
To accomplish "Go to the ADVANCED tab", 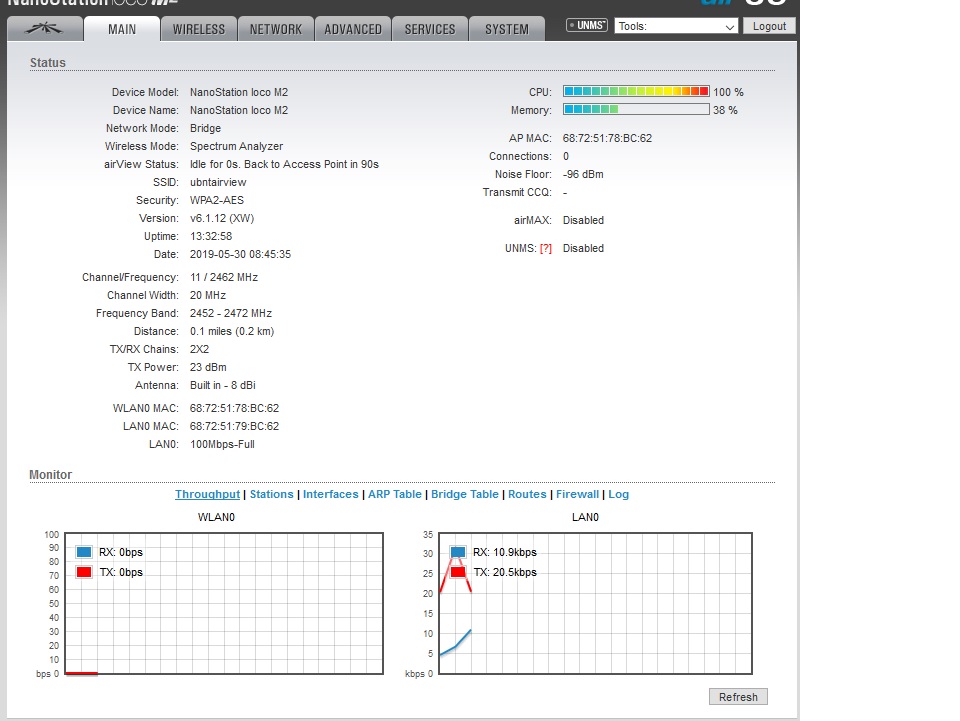I will (x=353, y=29).
